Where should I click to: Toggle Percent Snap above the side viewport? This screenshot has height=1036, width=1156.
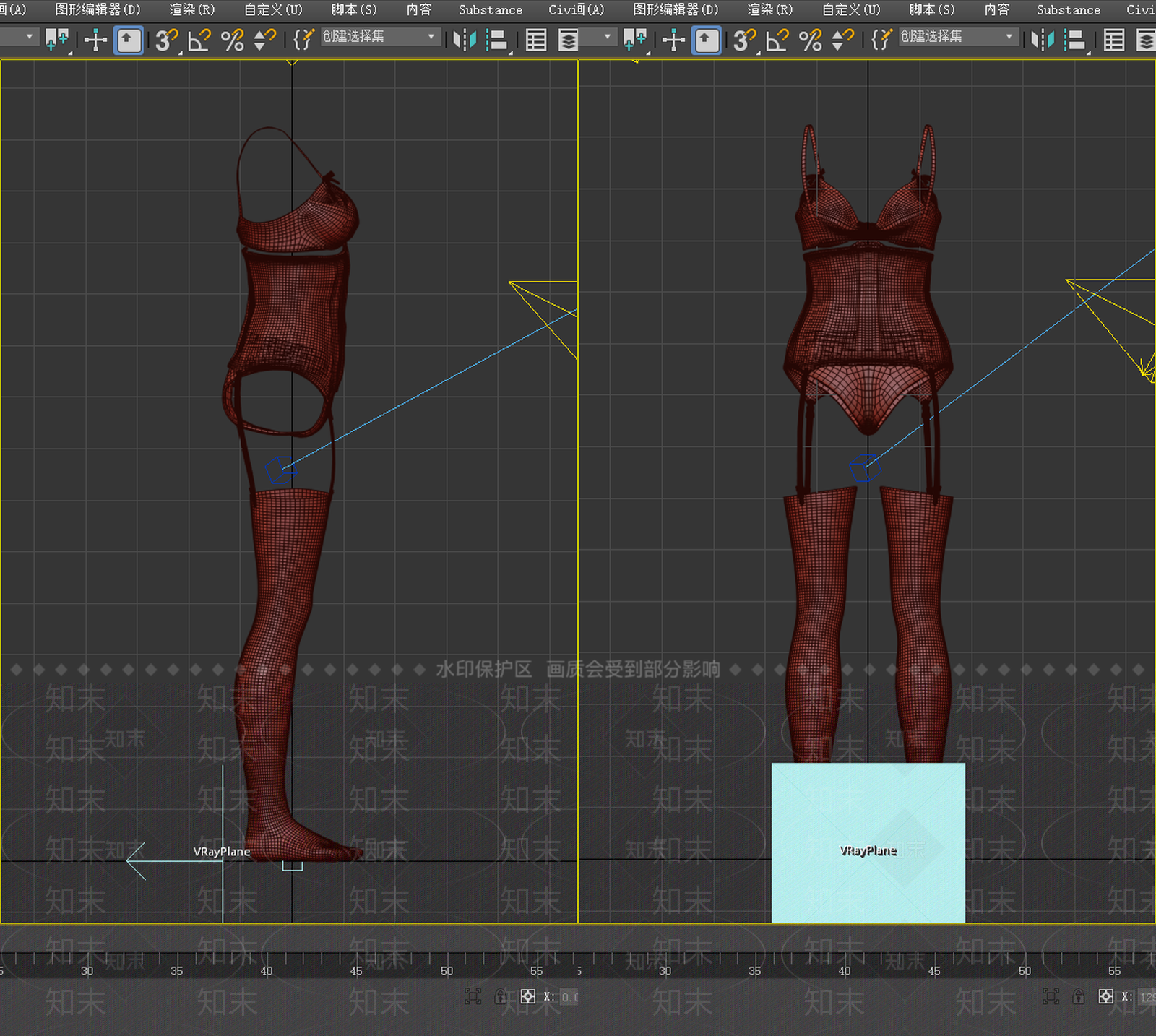point(232,40)
